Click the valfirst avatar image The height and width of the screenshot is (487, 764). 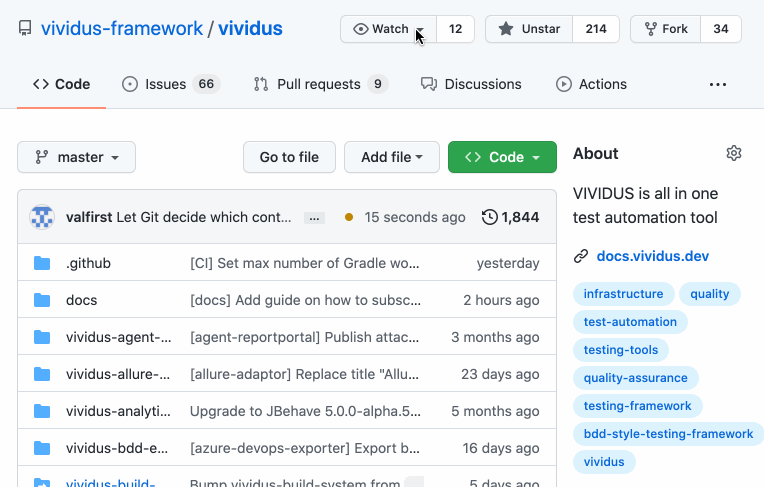pyautogui.click(x=42, y=217)
